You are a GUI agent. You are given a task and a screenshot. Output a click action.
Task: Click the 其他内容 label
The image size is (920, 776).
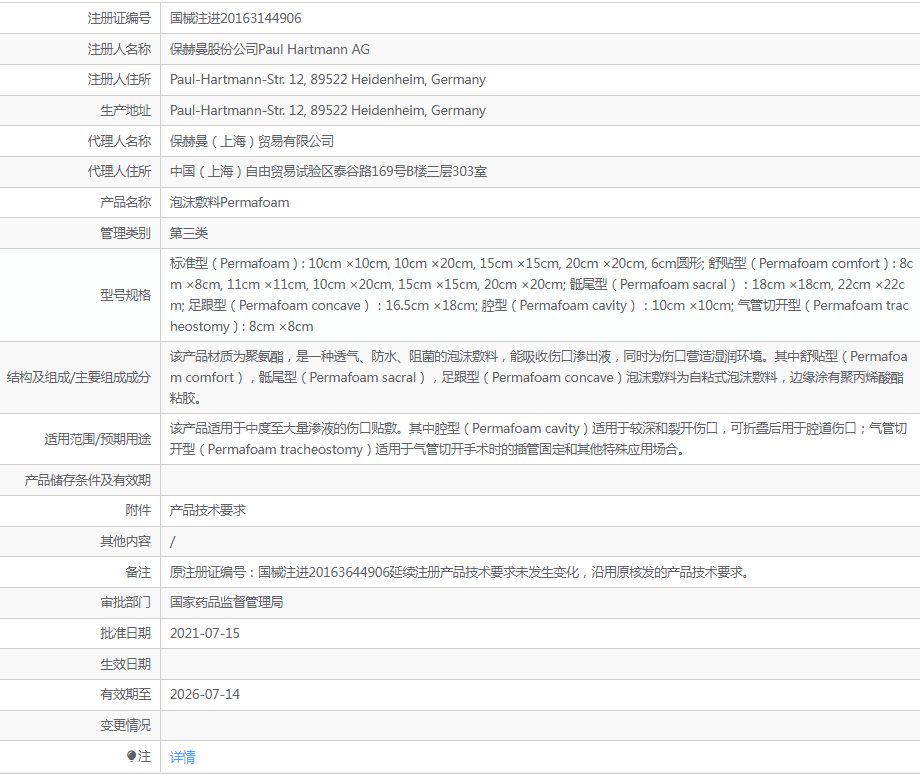pos(126,541)
